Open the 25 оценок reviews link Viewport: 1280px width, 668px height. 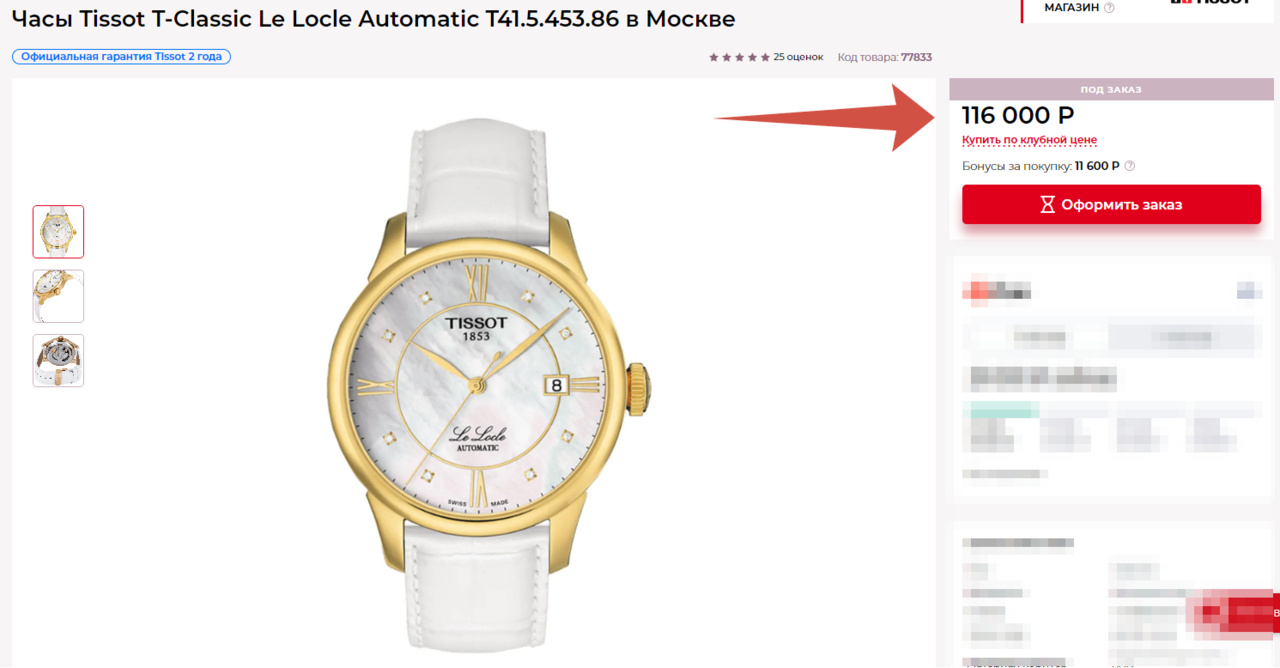798,57
